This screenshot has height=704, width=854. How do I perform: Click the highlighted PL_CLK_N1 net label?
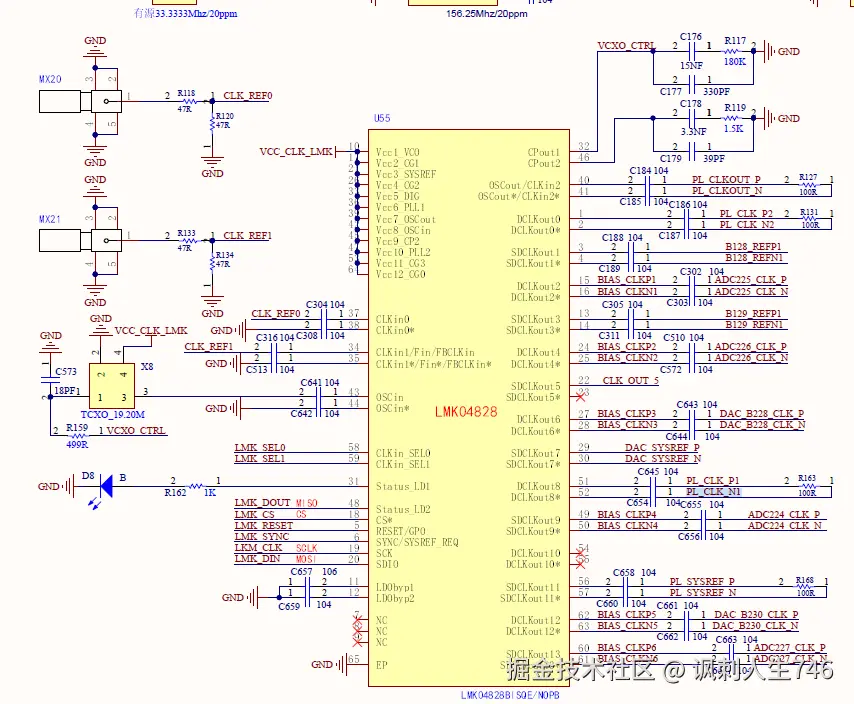pos(713,492)
